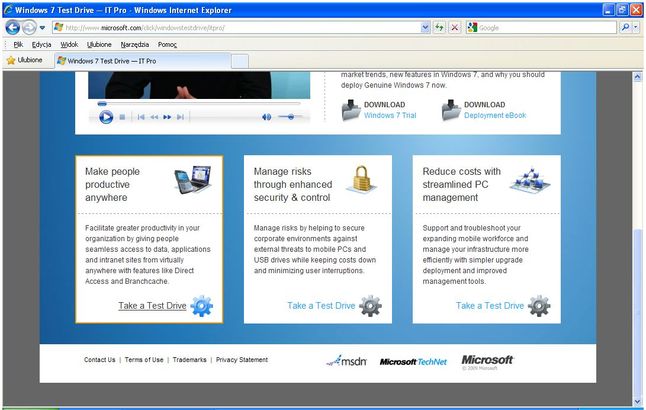The image size is (646, 410).
Task: Click the video Stop button
Action: coord(122,117)
